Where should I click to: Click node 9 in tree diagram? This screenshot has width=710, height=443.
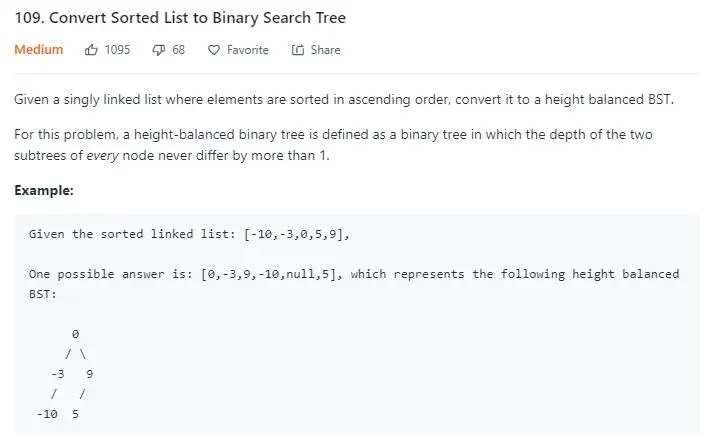(x=90, y=374)
